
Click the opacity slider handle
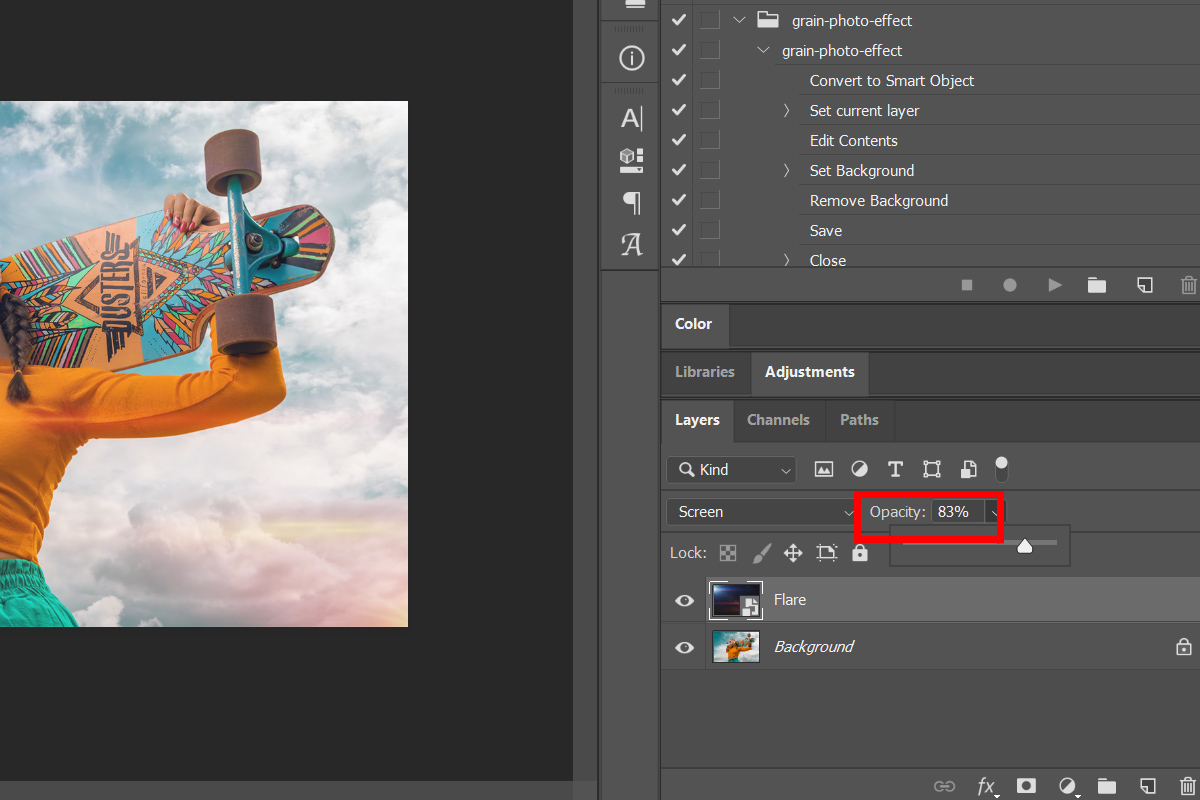[1024, 546]
